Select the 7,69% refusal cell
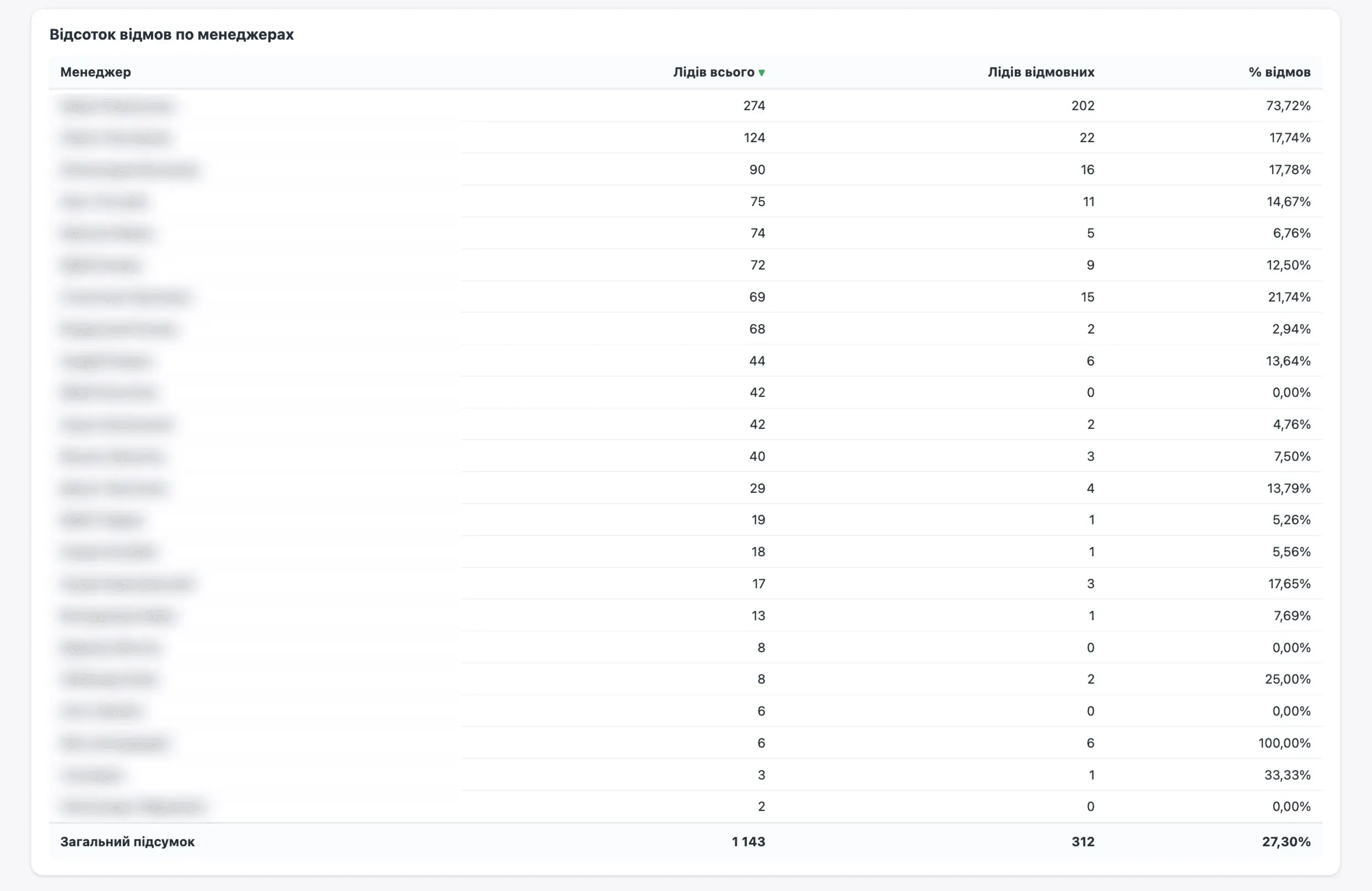The width and height of the screenshot is (1372, 891). coord(1293,615)
